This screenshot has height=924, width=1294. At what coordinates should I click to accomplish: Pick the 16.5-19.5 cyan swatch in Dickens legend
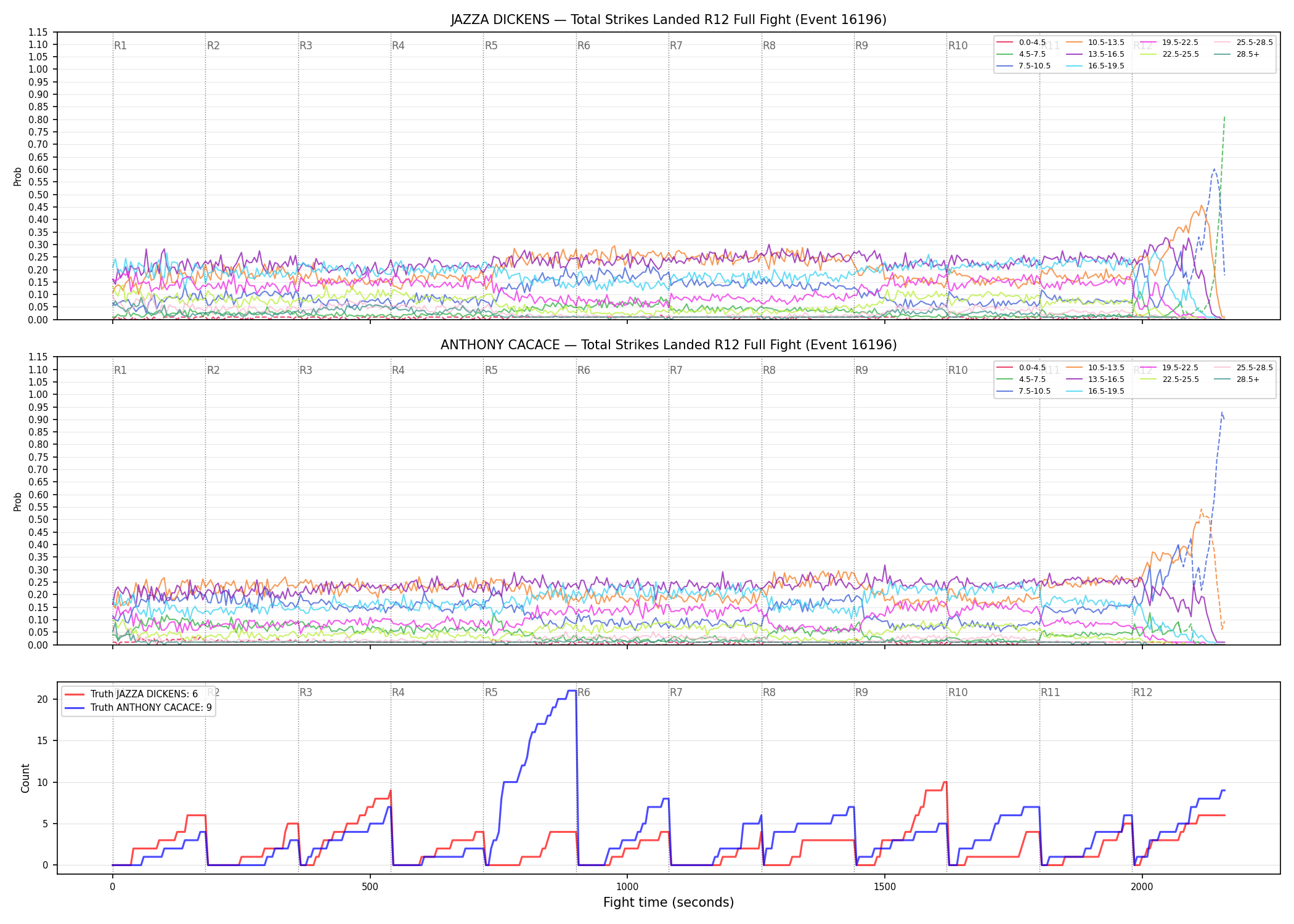[1075, 66]
